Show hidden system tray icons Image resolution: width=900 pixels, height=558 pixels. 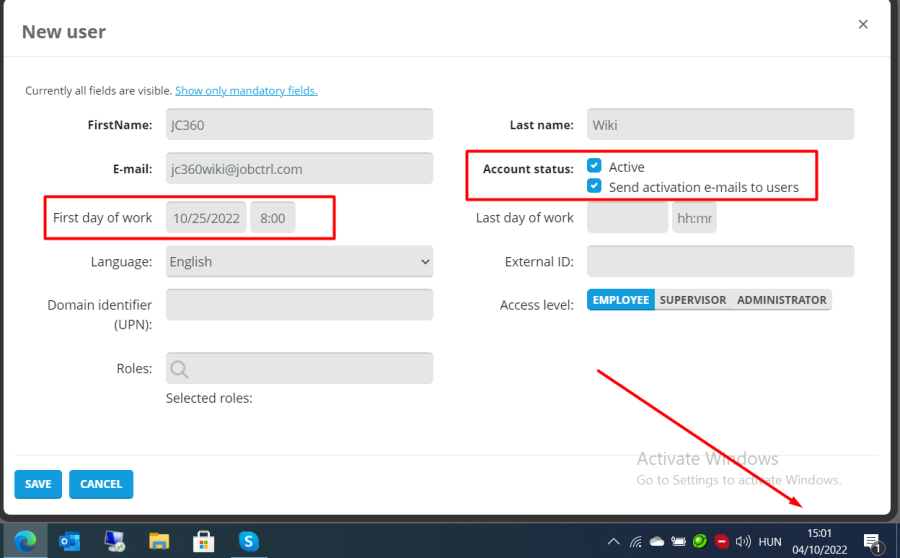613,542
